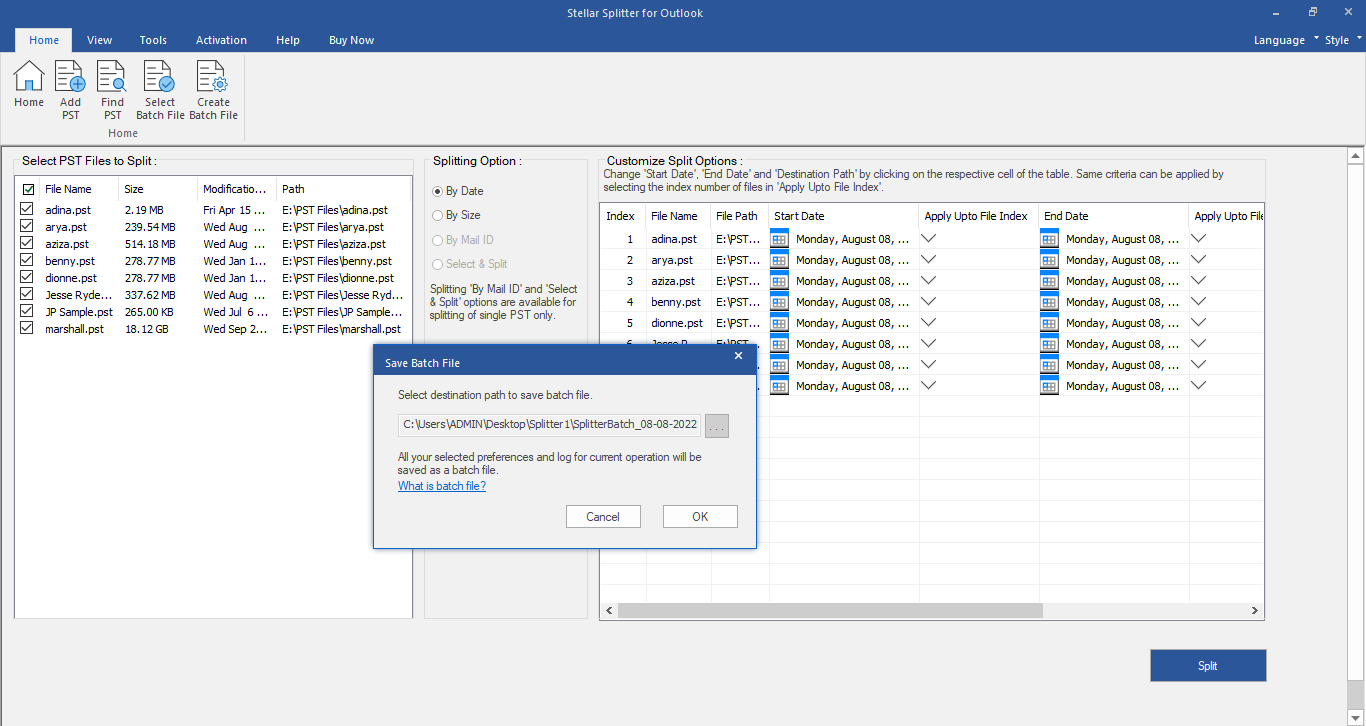This screenshot has width=1366, height=726.
Task: Cancel the Save Batch File dialog
Action: 603,516
